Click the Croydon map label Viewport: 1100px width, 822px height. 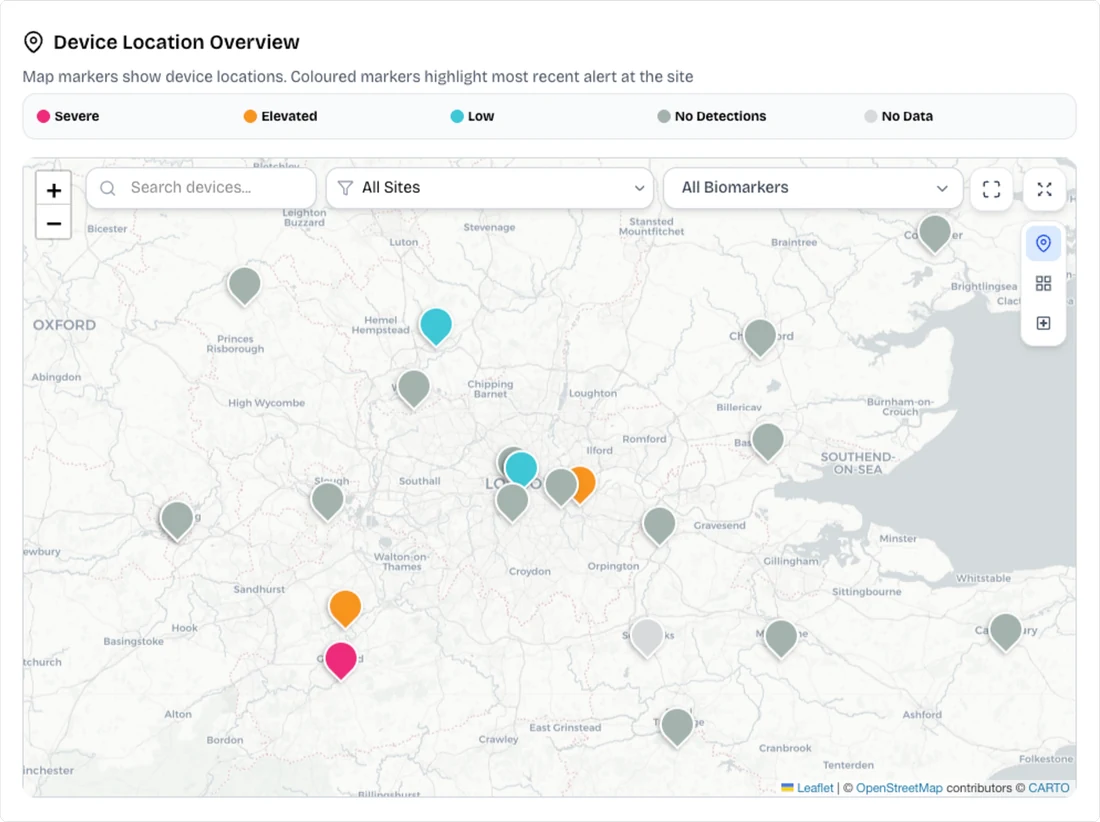tap(530, 571)
